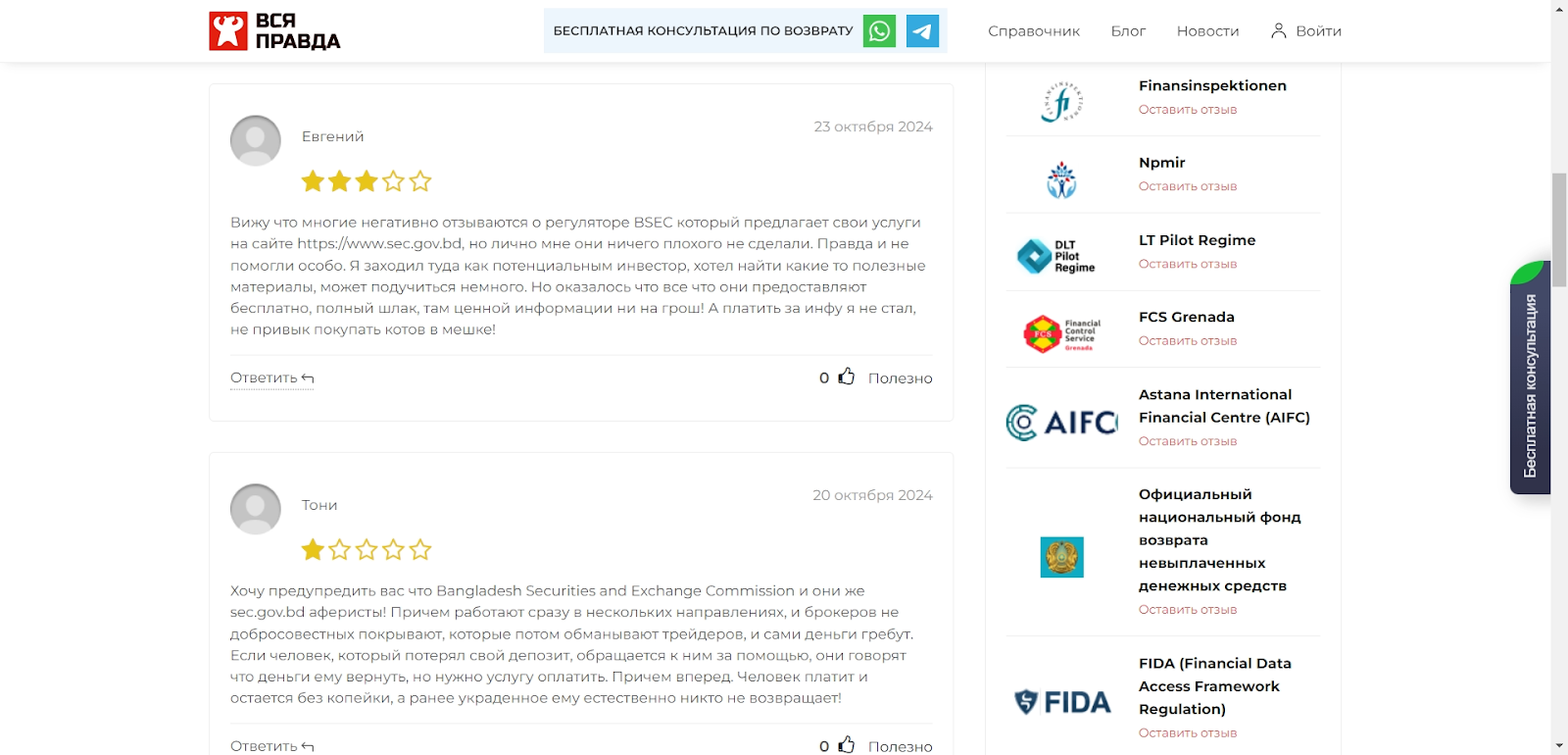Click the WhatsApp contact icon in the header
Image resolution: width=1568 pixels, height=755 pixels.
click(879, 30)
